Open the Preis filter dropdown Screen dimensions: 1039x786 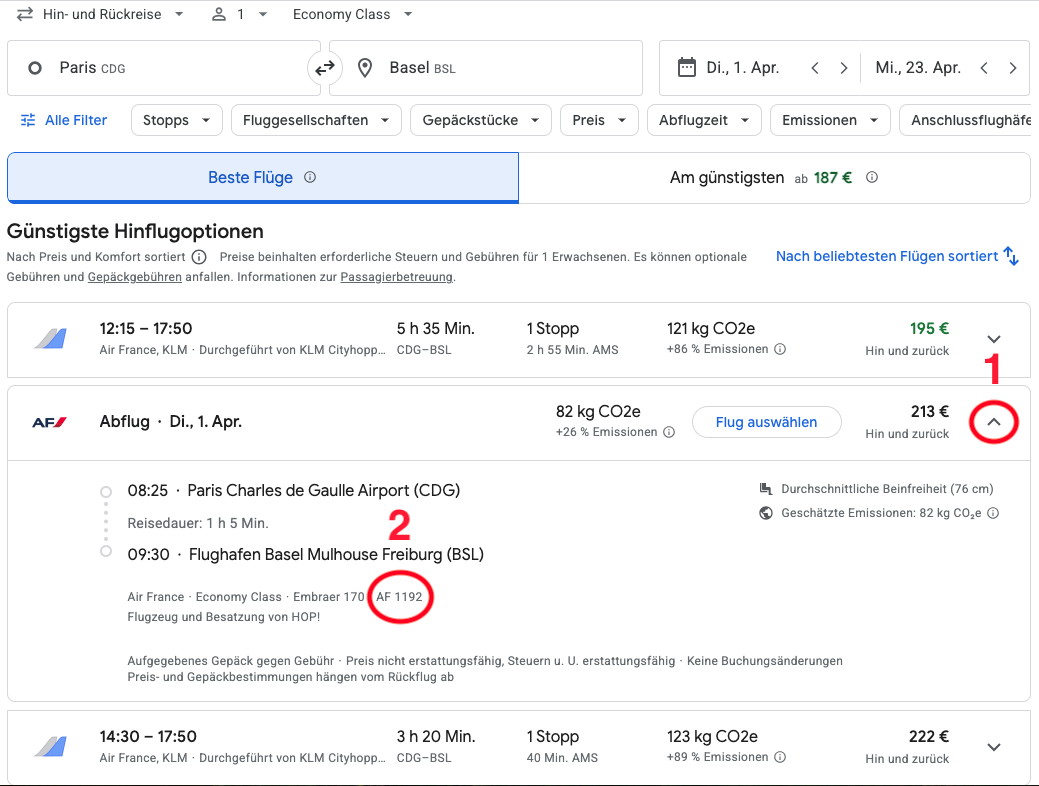coord(599,120)
